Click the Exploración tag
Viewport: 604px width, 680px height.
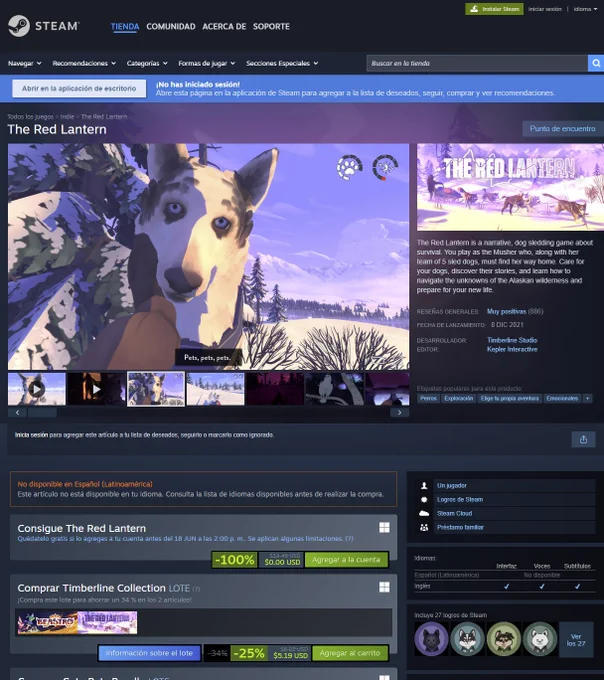click(458, 398)
